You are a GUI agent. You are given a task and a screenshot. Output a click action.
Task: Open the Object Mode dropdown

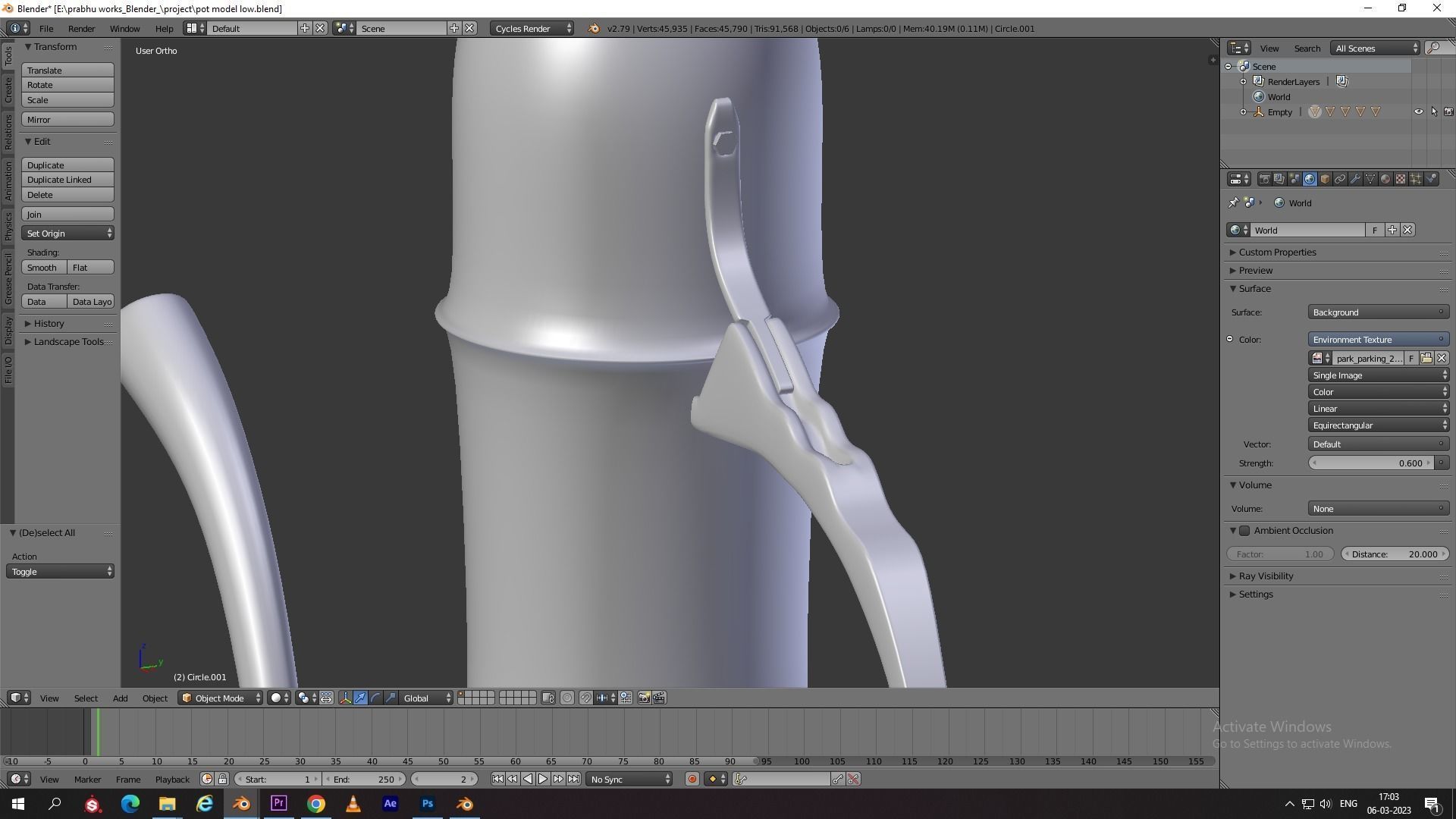click(220, 698)
